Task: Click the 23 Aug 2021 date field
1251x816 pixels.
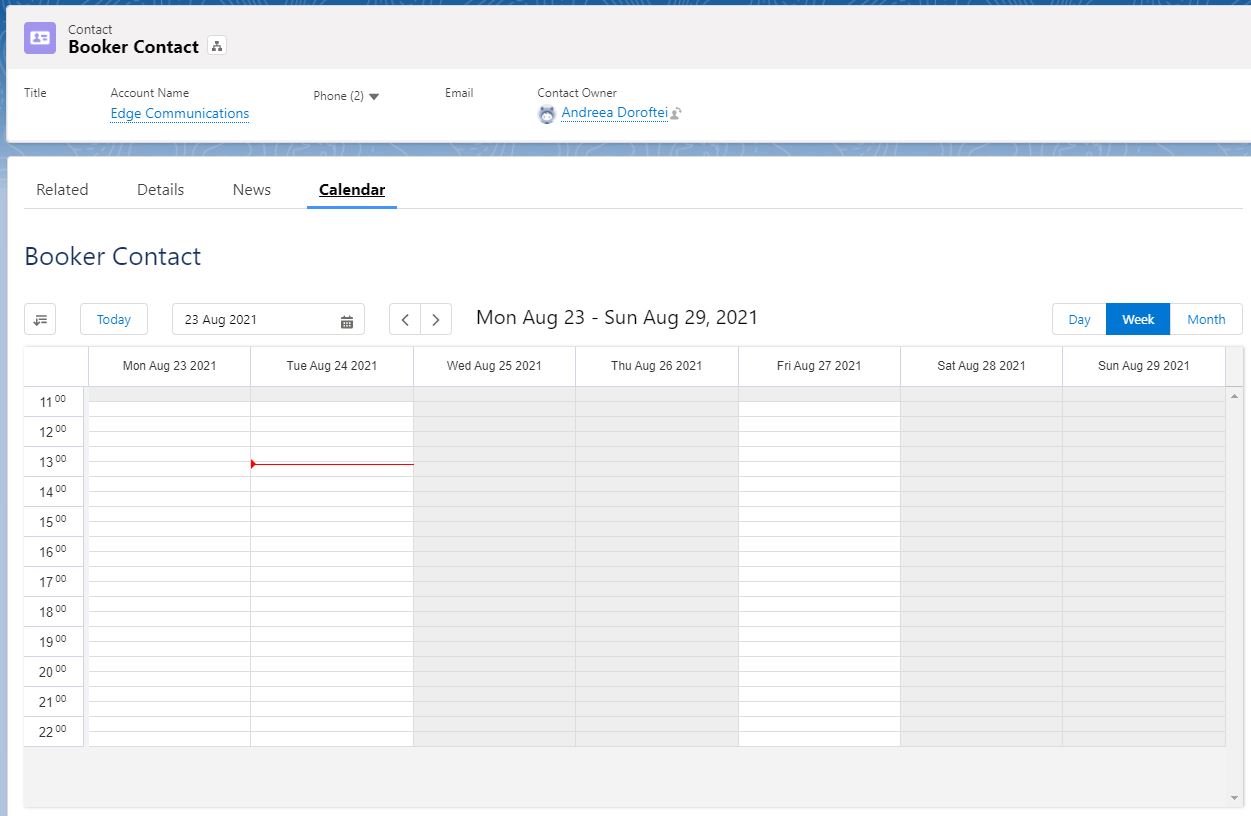Action: tap(268, 320)
